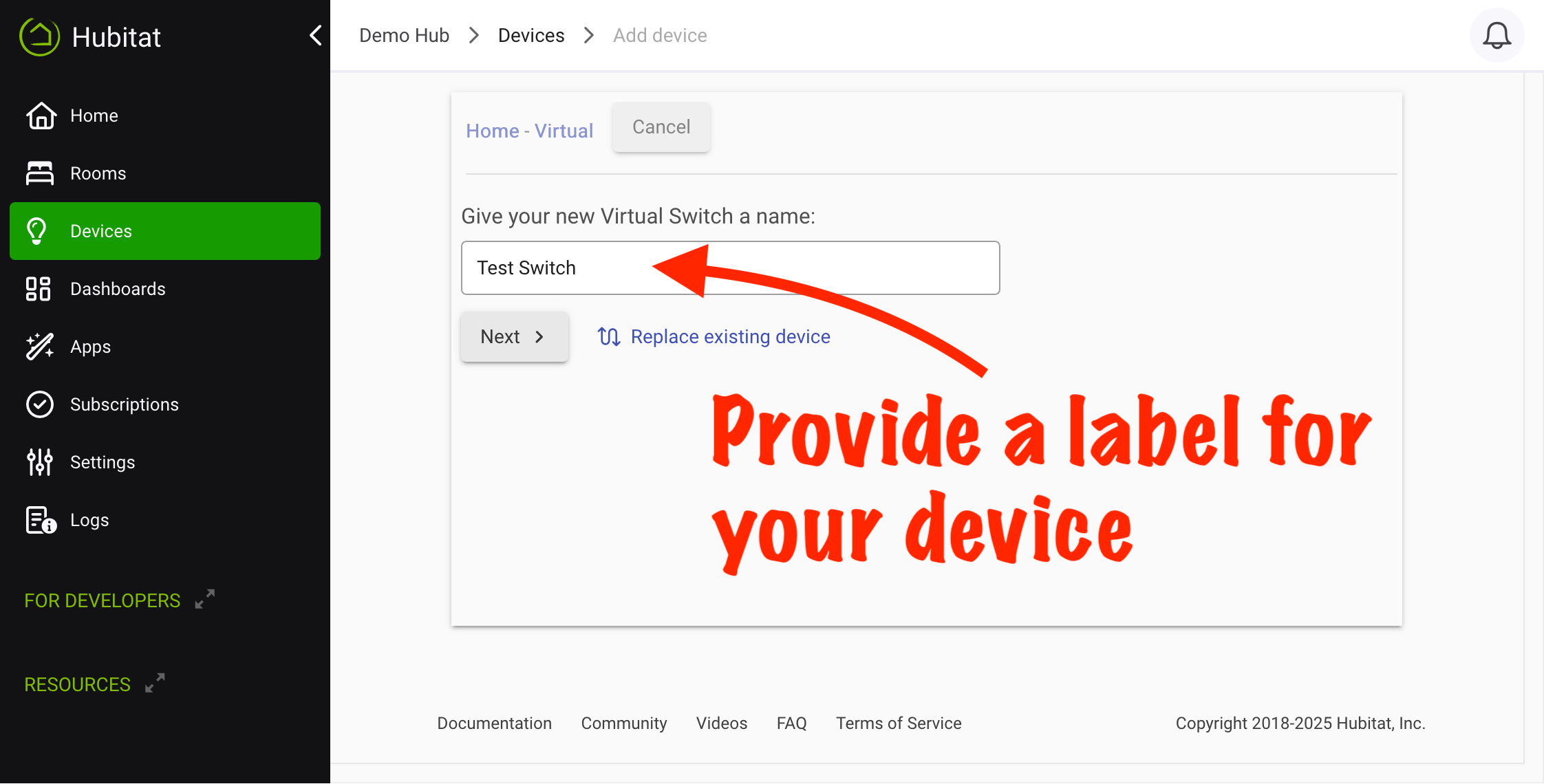This screenshot has width=1544, height=784.
Task: Open notifications bell icon
Action: (x=1497, y=36)
